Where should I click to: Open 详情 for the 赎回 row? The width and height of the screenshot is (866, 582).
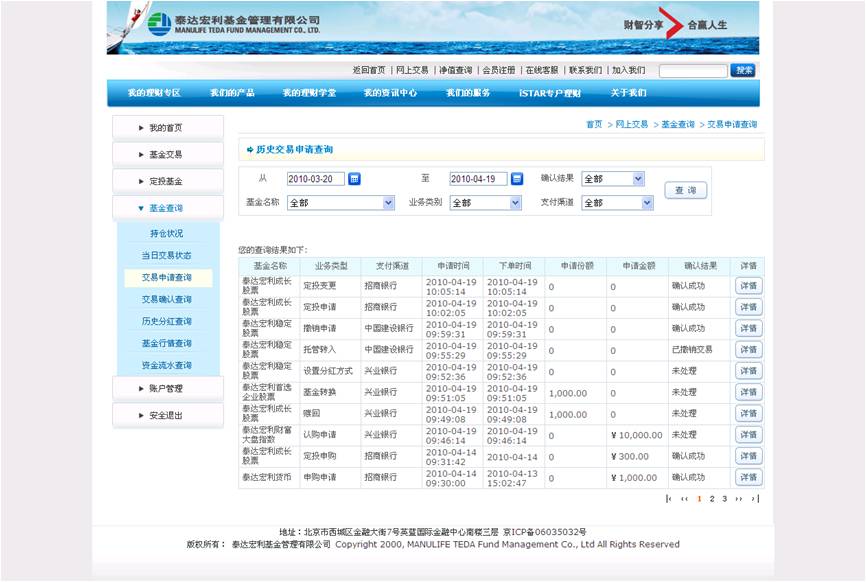[748, 414]
